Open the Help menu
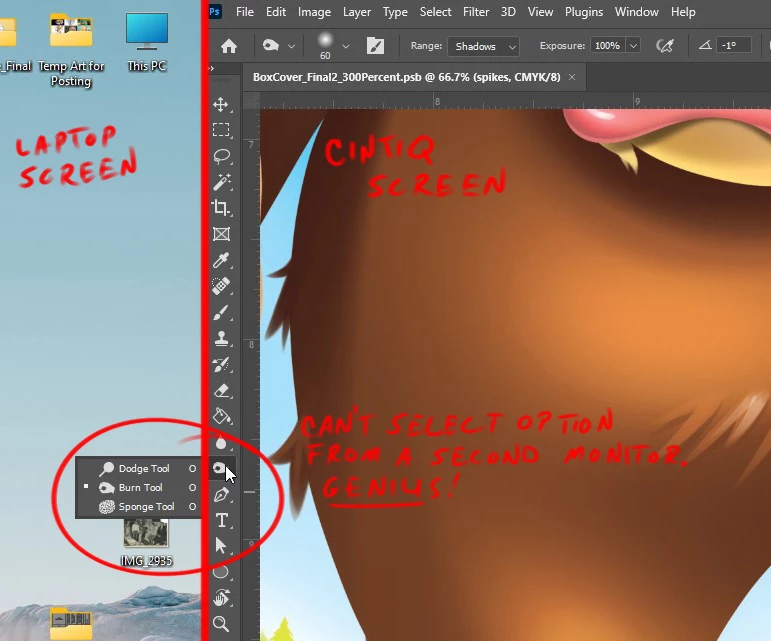The width and height of the screenshot is (771, 641). click(x=683, y=12)
